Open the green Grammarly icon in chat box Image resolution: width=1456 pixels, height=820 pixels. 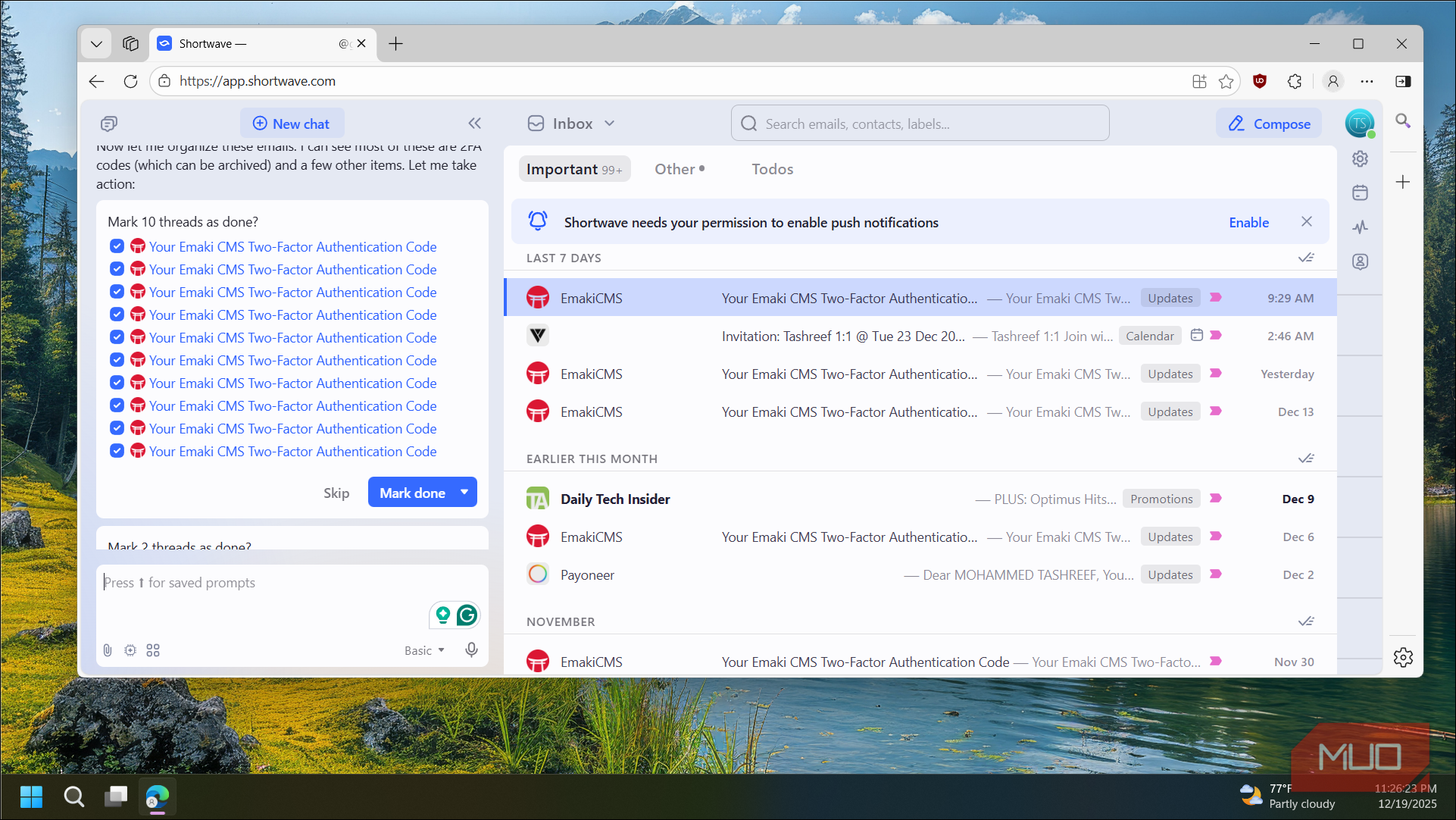(467, 615)
